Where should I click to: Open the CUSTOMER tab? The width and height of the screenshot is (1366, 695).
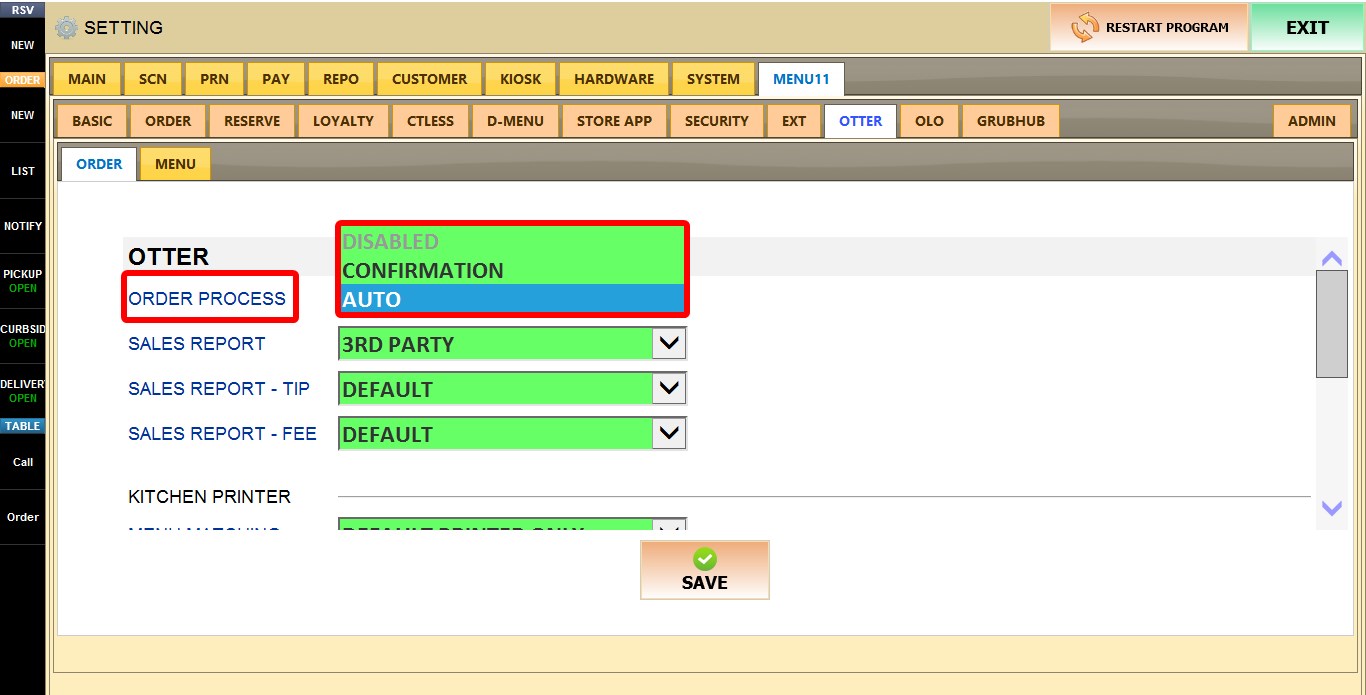(429, 79)
